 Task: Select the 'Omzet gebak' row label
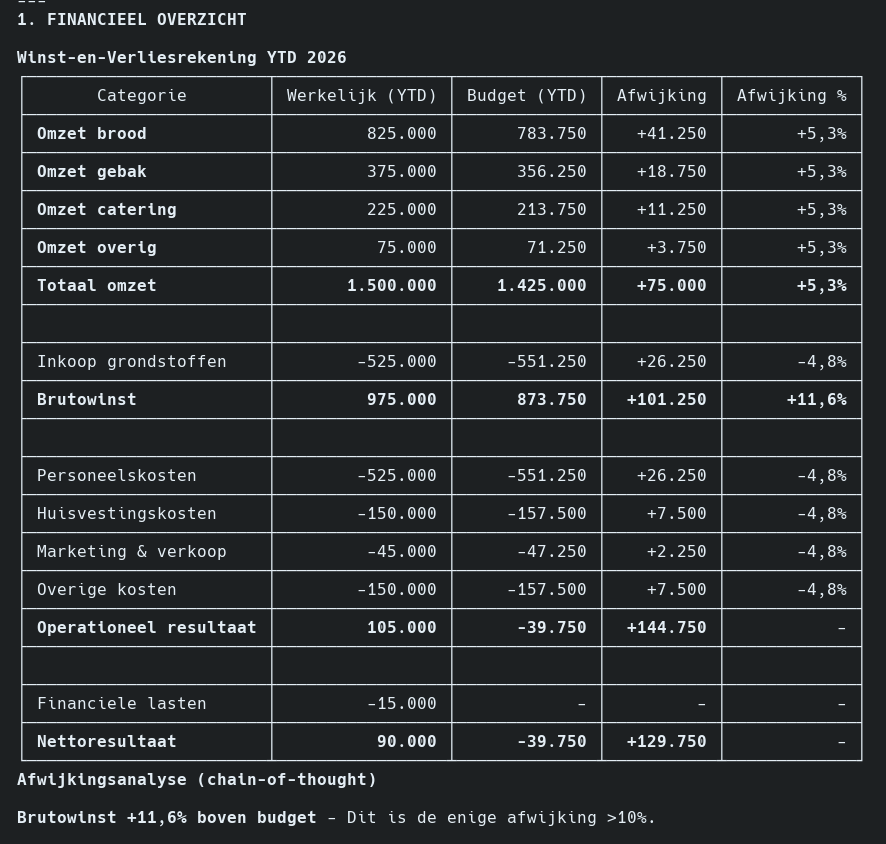point(92,172)
